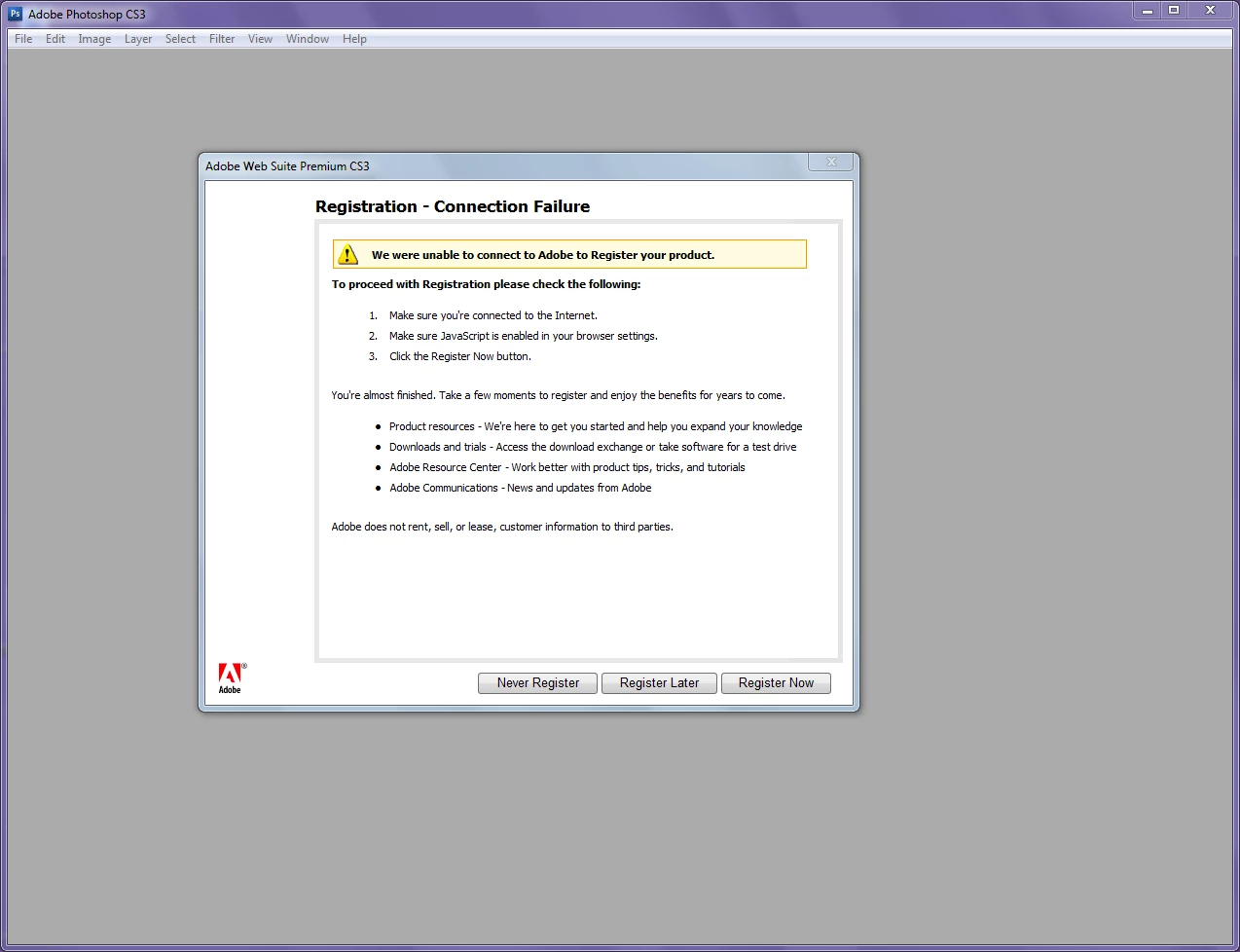This screenshot has width=1240, height=952.
Task: Restore down the Photoshop CS3 window
Action: coord(1174,11)
